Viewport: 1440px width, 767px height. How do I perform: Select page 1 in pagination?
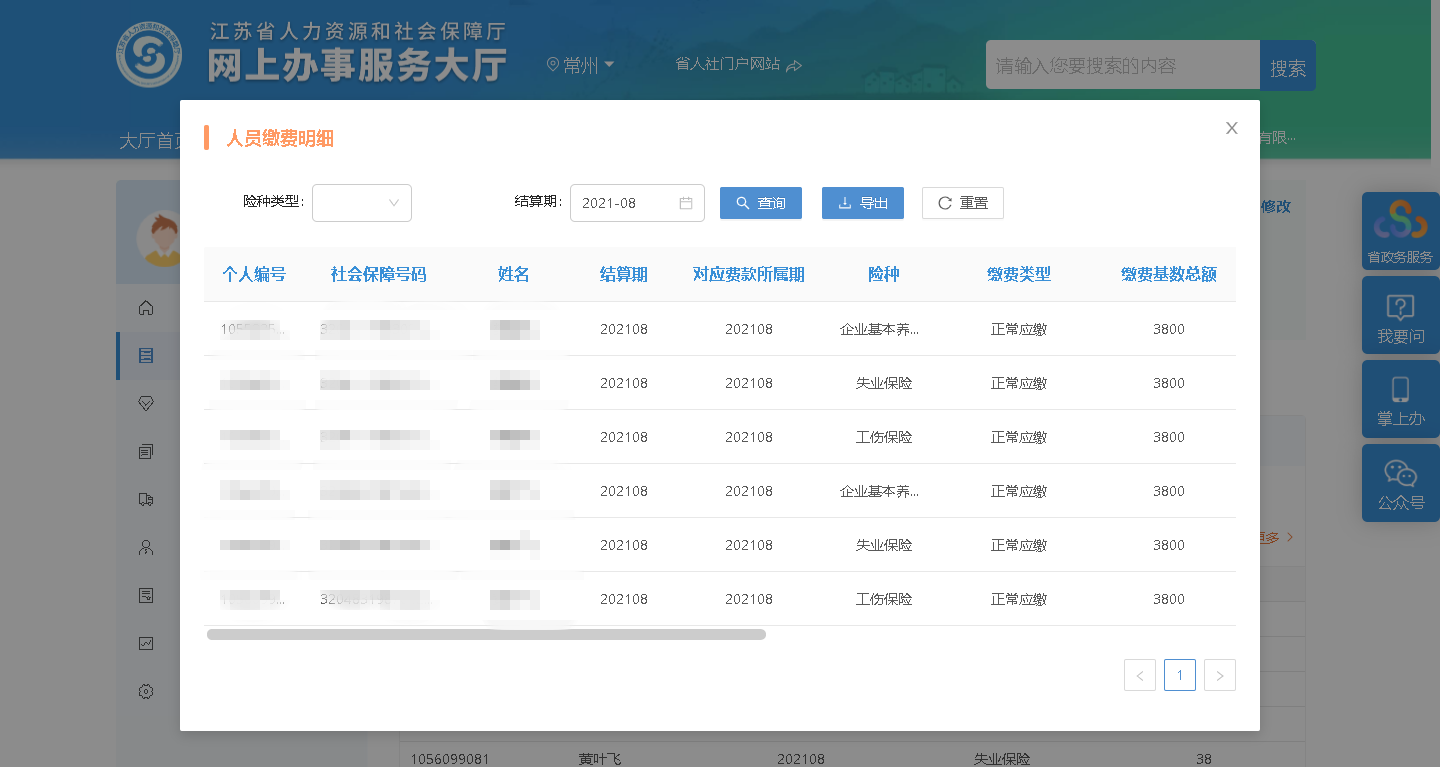[1180, 675]
